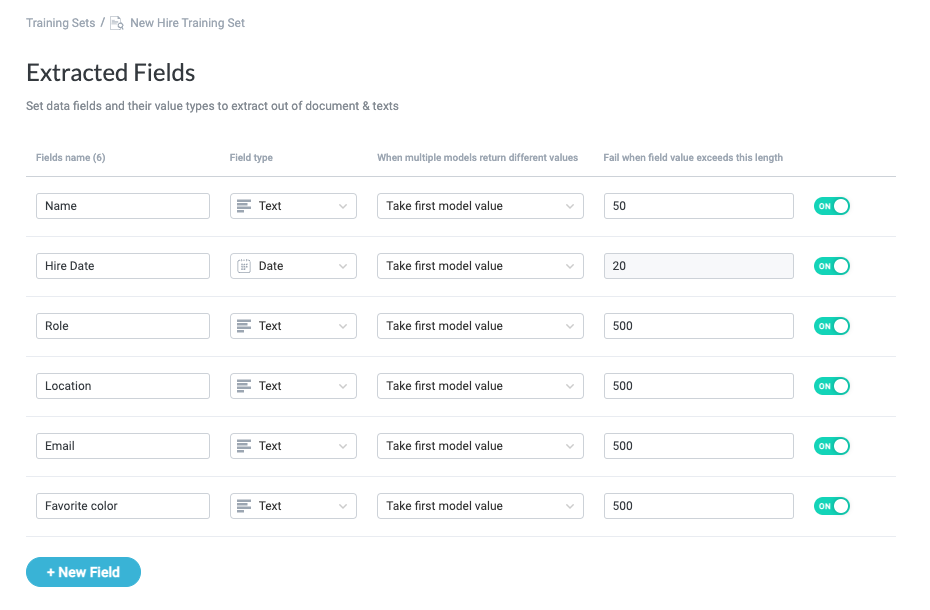Click the text type icon in the Role row
Image resolution: width=930 pixels, height=610 pixels.
tap(243, 326)
